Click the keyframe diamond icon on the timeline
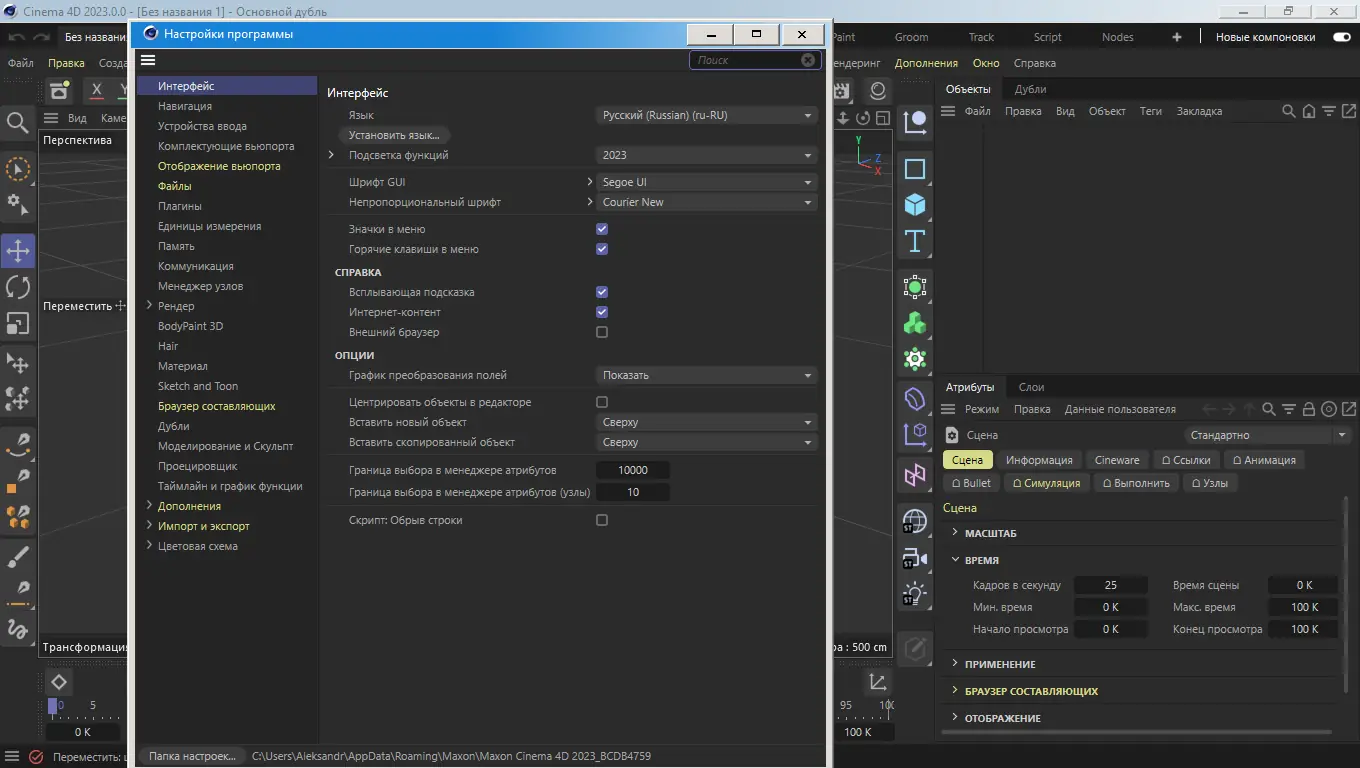Viewport: 1360px width, 768px height. point(59,682)
